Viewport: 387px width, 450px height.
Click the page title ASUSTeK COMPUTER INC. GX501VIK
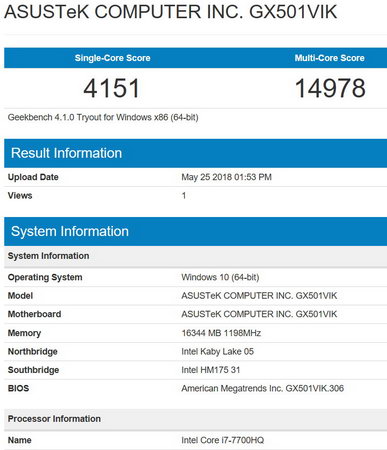point(170,12)
